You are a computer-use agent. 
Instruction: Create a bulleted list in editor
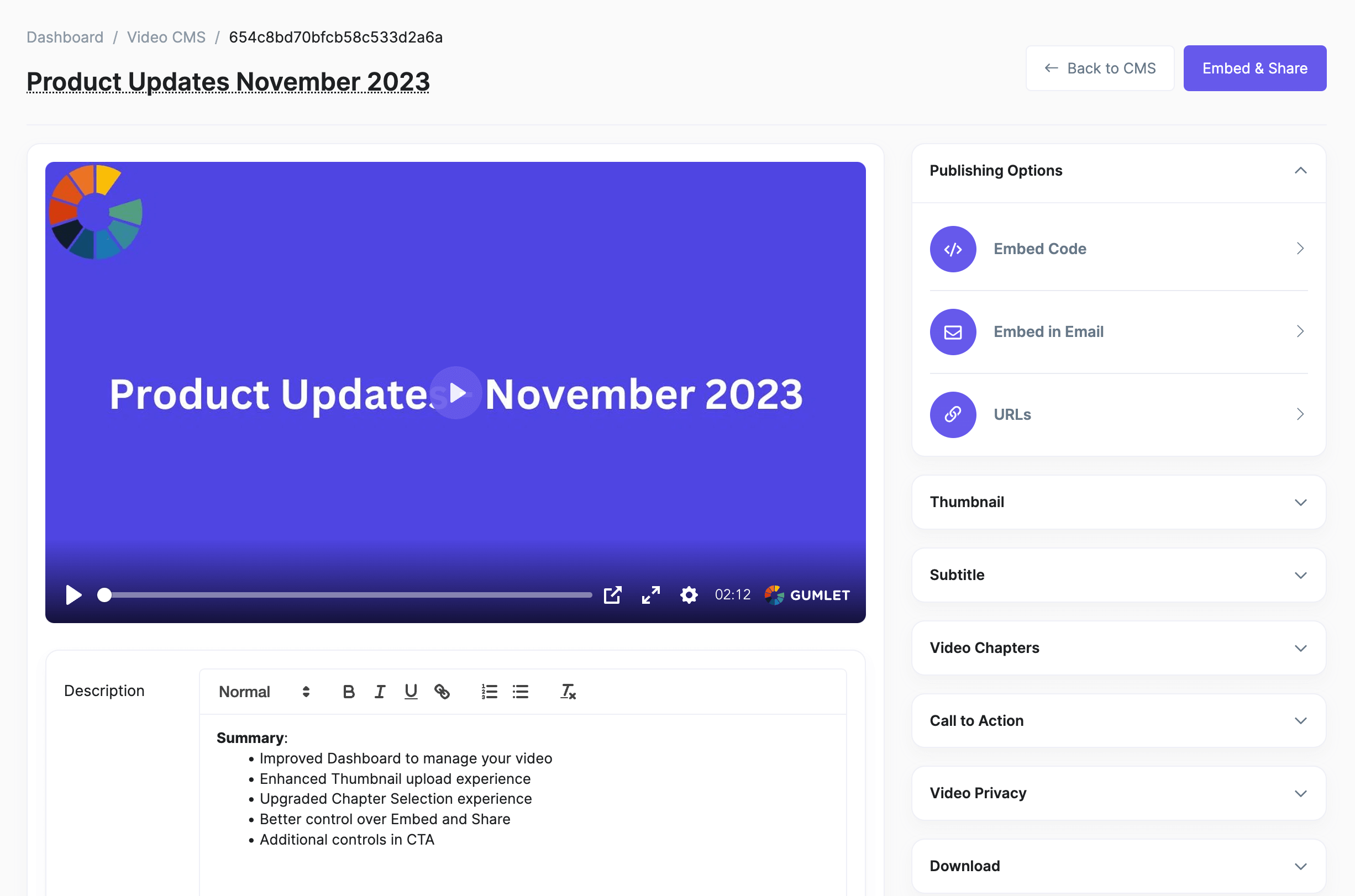[520, 692]
